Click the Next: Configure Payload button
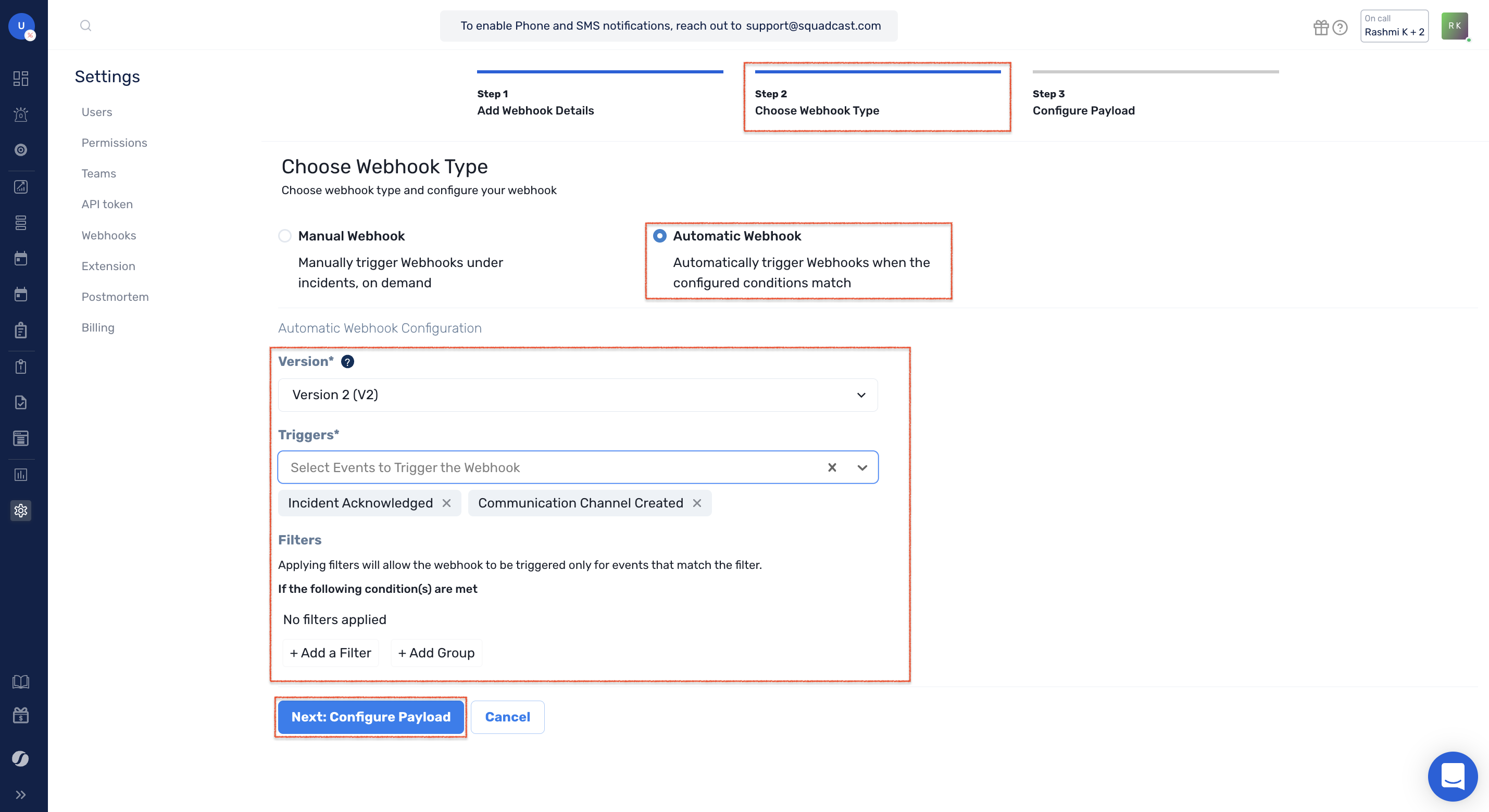1489x812 pixels. click(370, 717)
